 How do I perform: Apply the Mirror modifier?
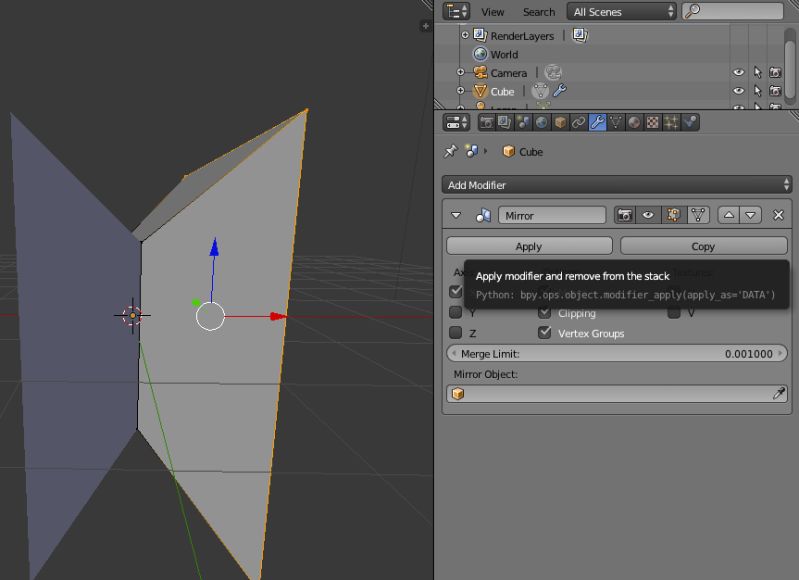click(529, 246)
